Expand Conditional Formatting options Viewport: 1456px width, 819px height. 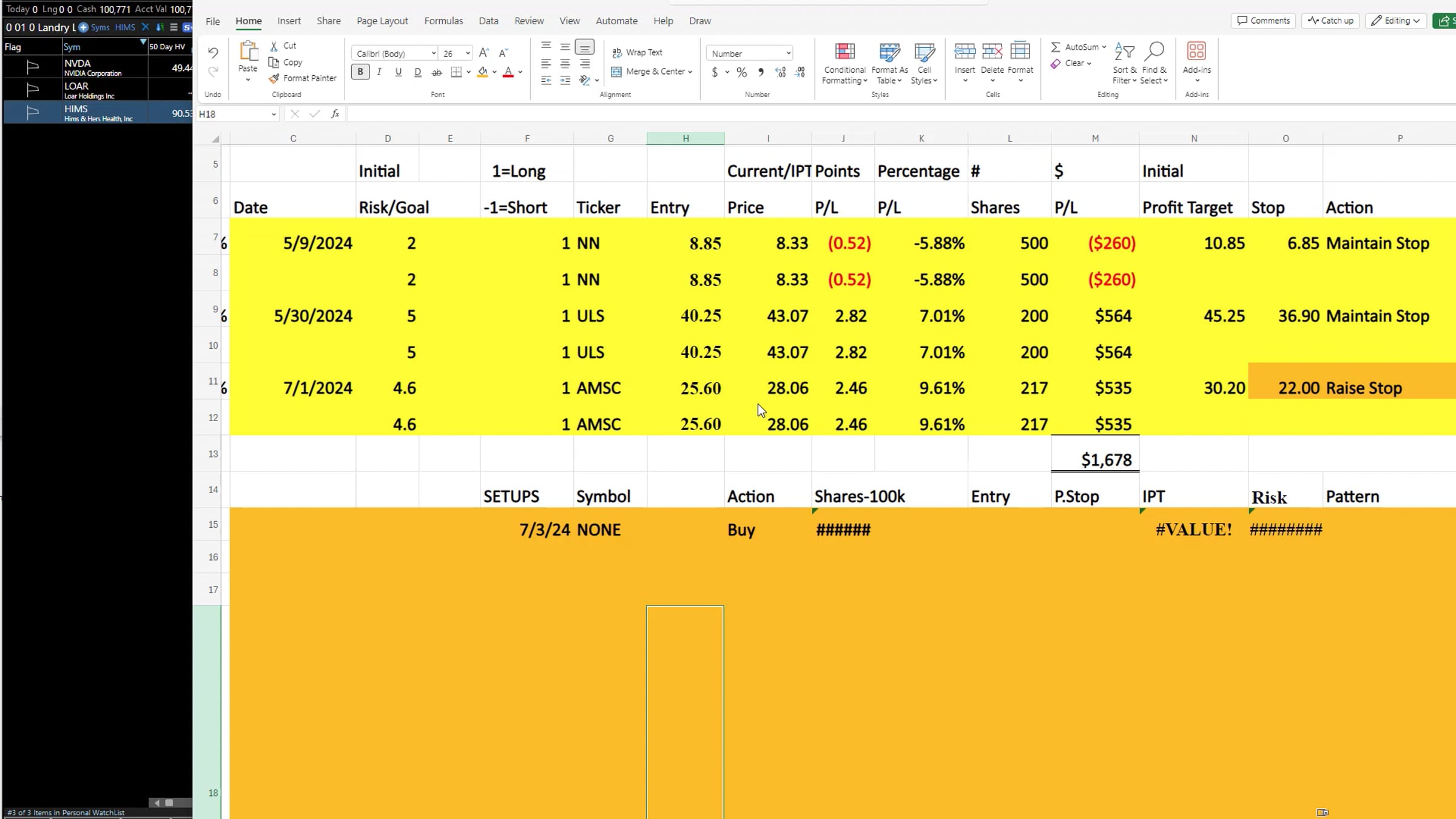(x=844, y=64)
